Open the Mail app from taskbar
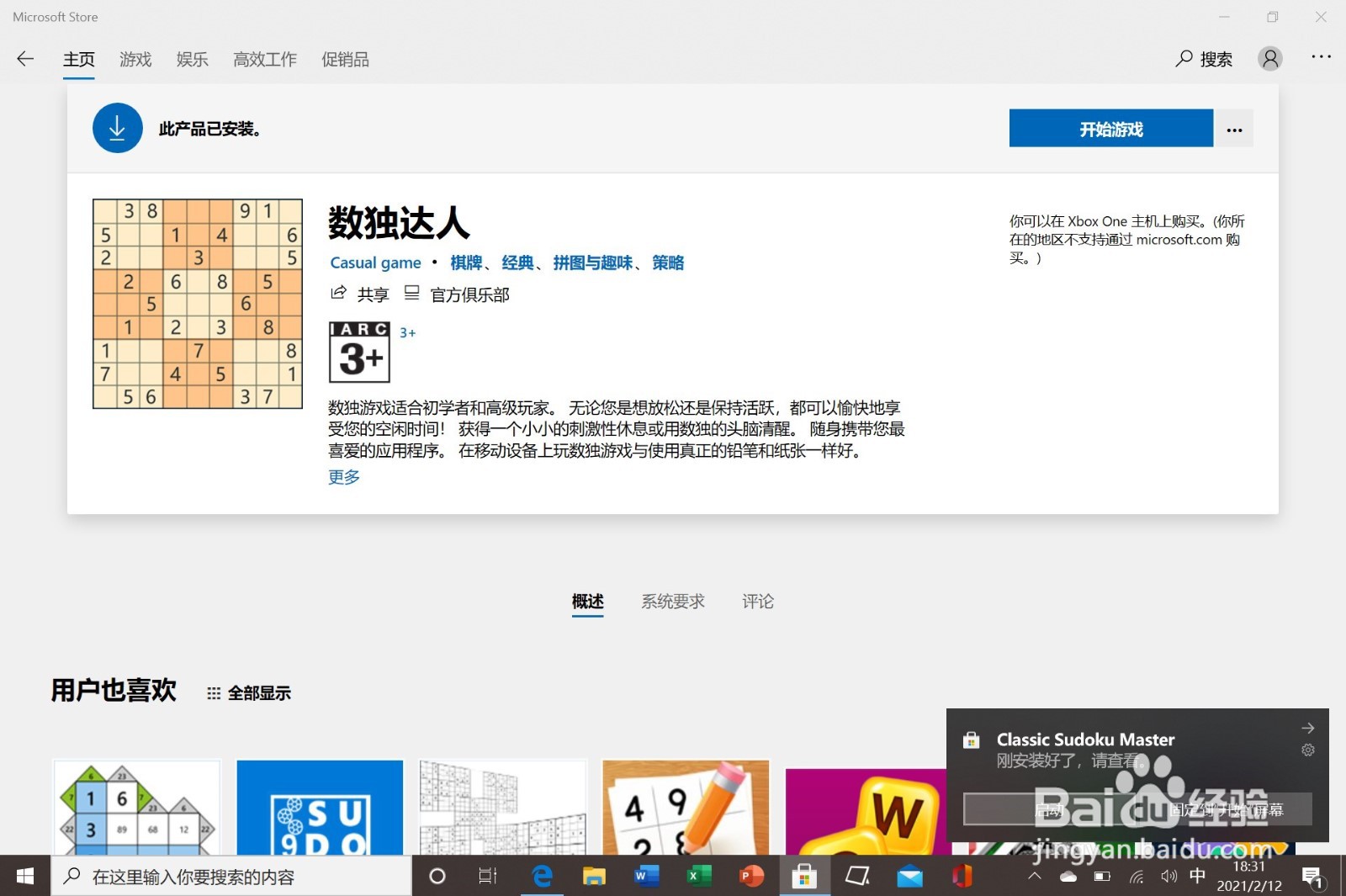 point(909,876)
